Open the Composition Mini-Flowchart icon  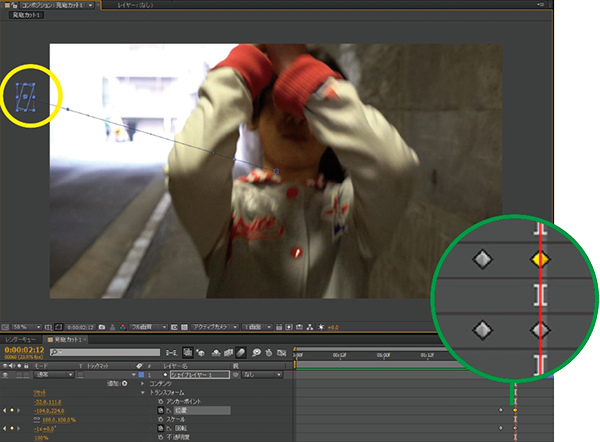pyautogui.click(x=172, y=352)
